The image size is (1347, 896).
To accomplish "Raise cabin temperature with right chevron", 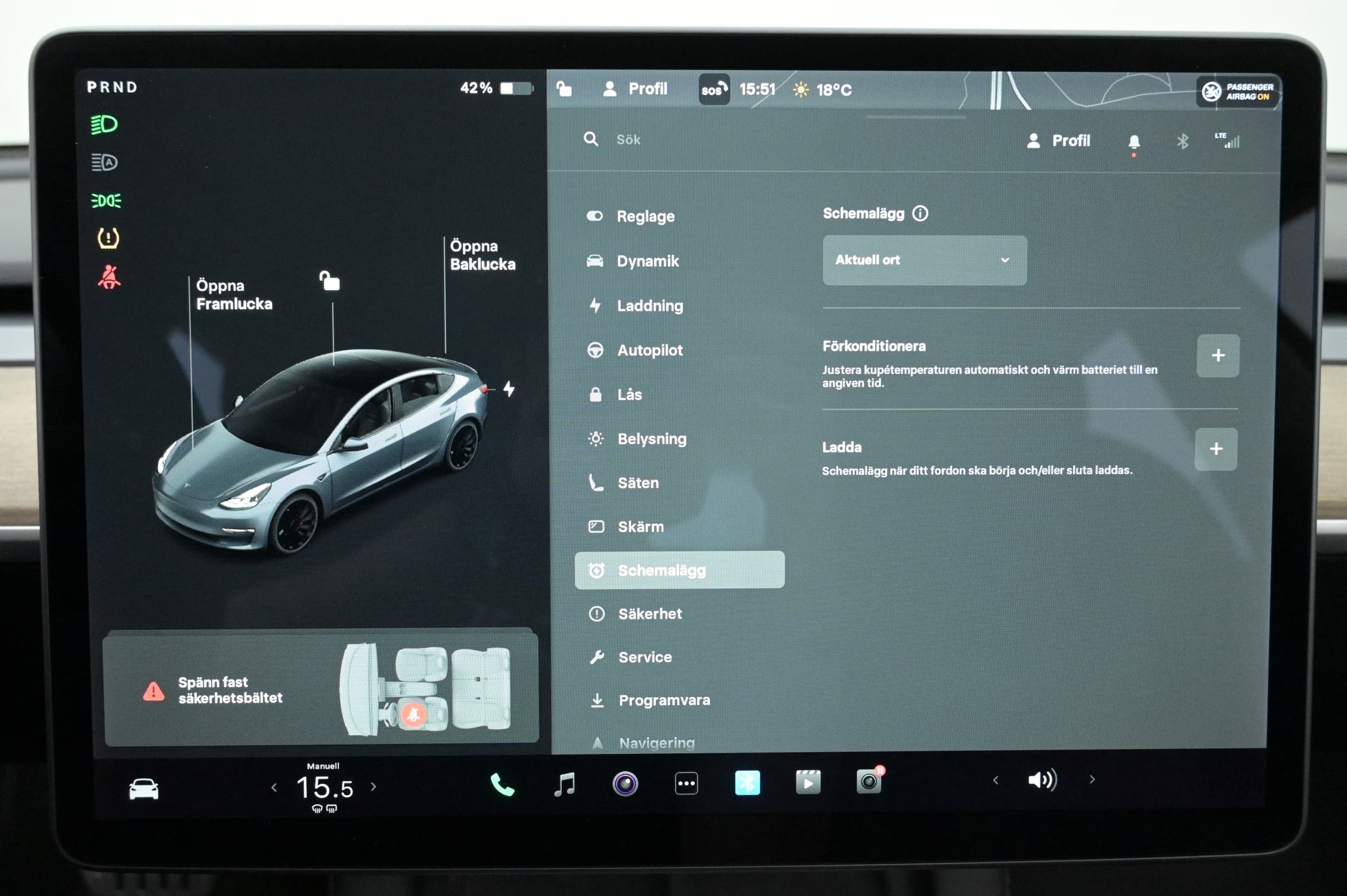I will point(374,787).
